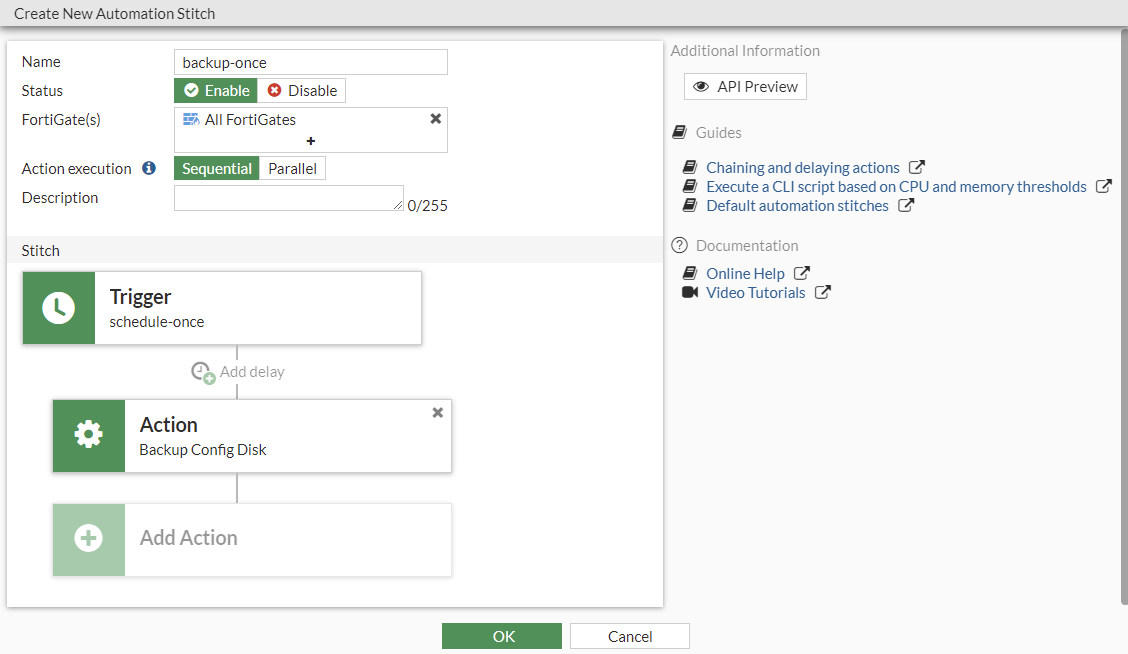Screen dimensions: 1128x654
Task: Click the Action gear icon
Action: tap(89, 436)
